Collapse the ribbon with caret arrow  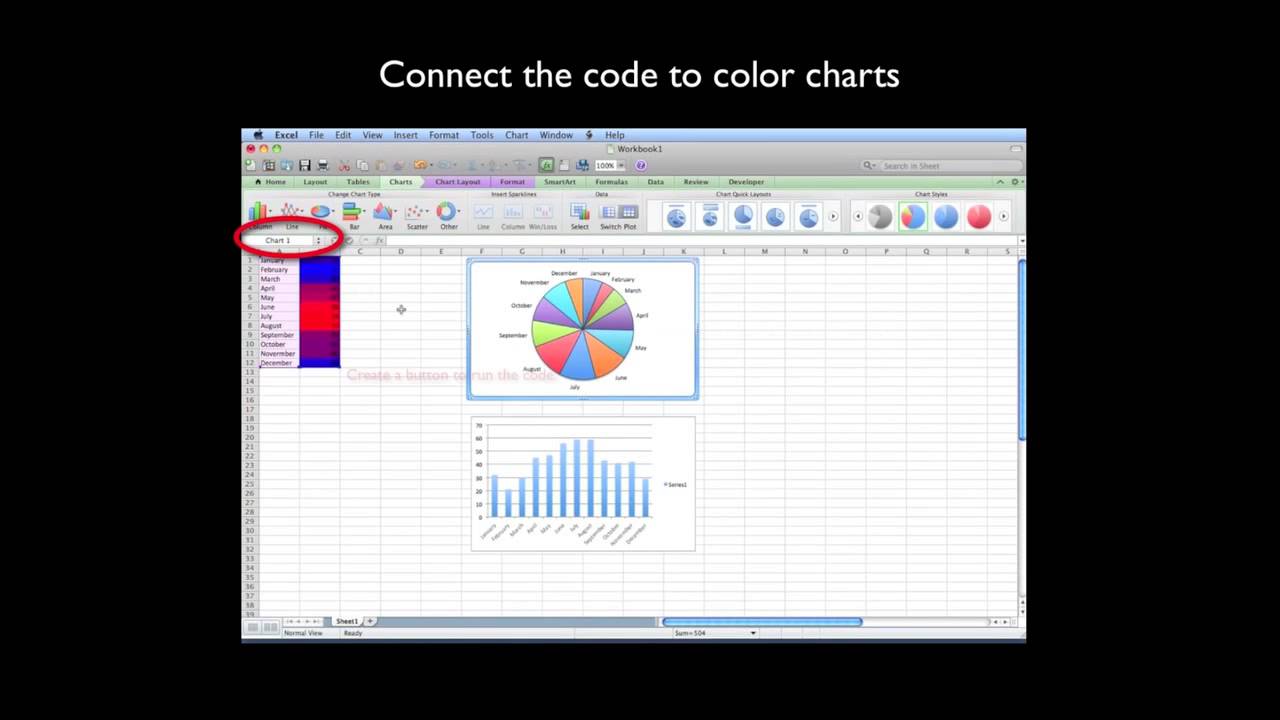(999, 182)
